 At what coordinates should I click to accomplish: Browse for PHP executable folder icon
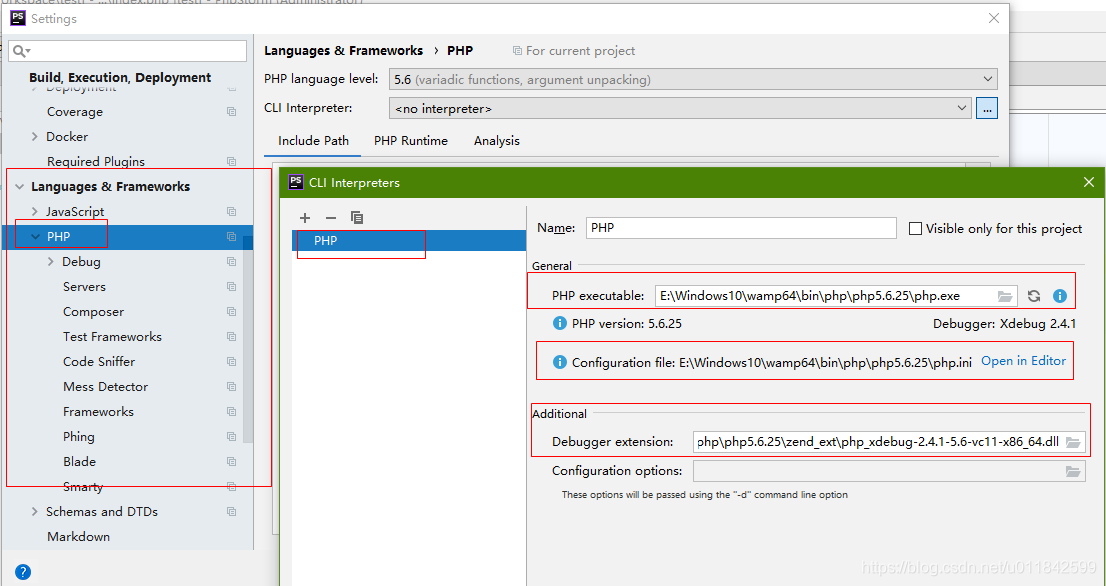pyautogui.click(x=1005, y=296)
